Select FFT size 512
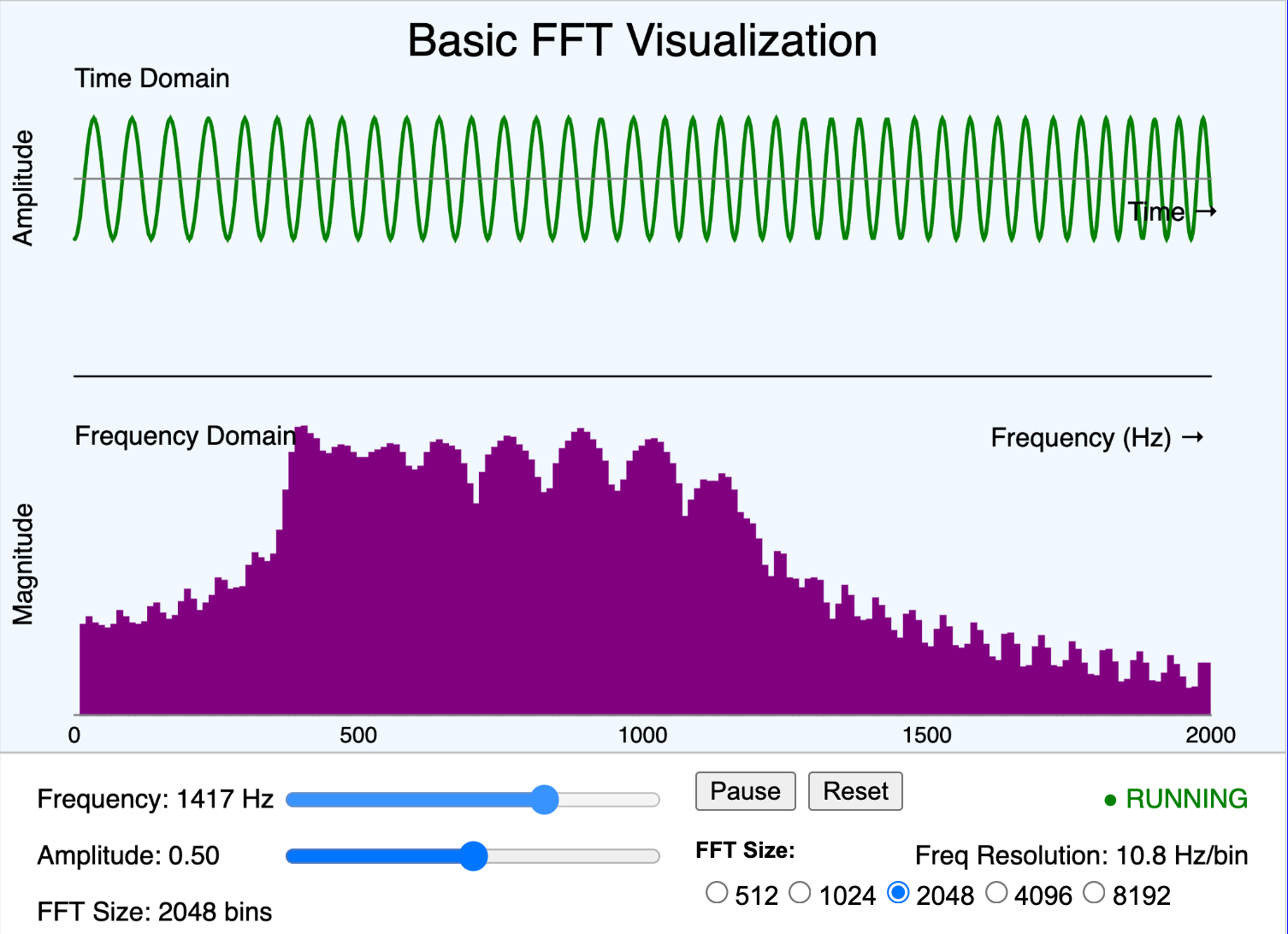 717,892
